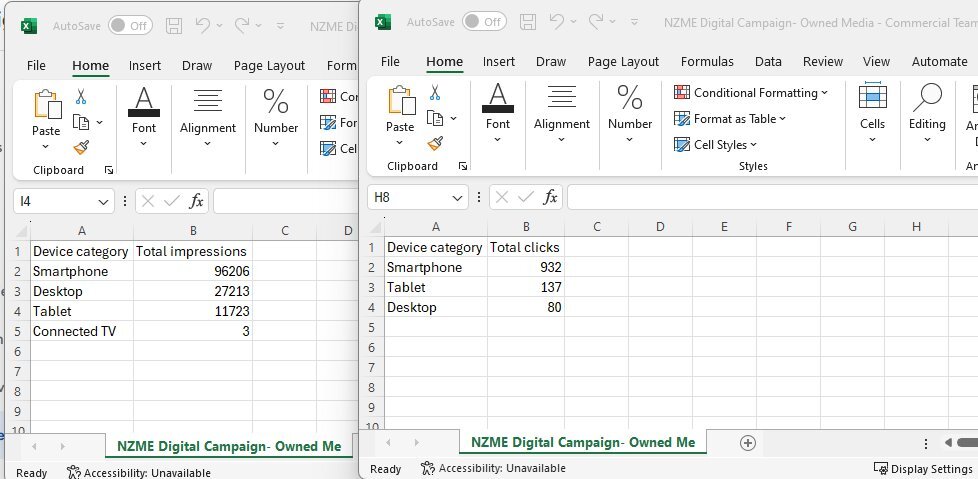Click Insert Function fx in clicks workbook

point(550,197)
